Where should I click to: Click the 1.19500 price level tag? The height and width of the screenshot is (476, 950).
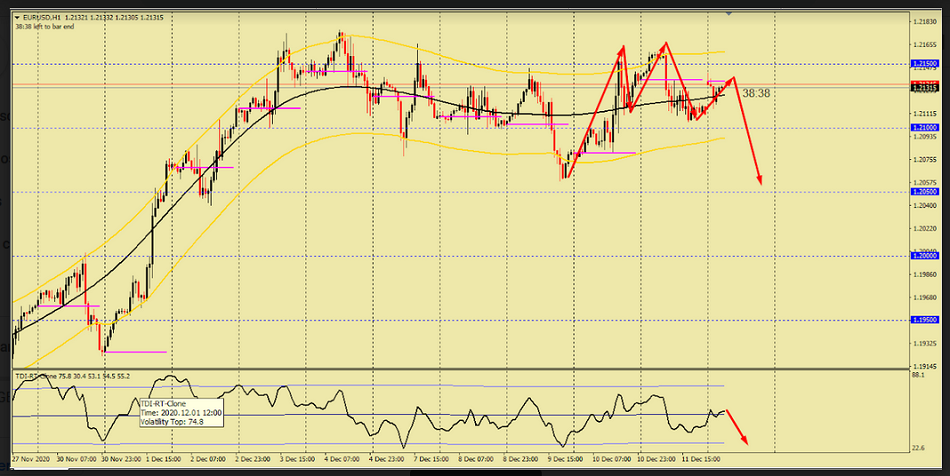924,320
